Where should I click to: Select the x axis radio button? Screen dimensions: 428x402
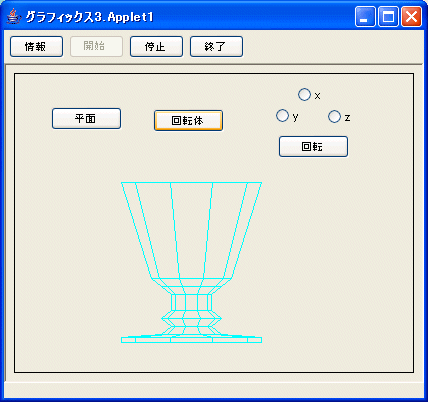(304, 95)
